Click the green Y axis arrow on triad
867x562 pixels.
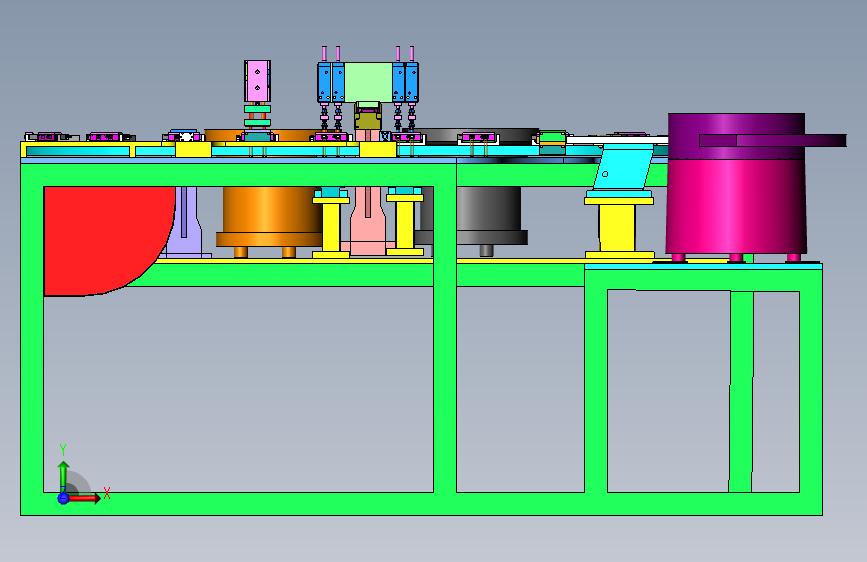pos(63,475)
